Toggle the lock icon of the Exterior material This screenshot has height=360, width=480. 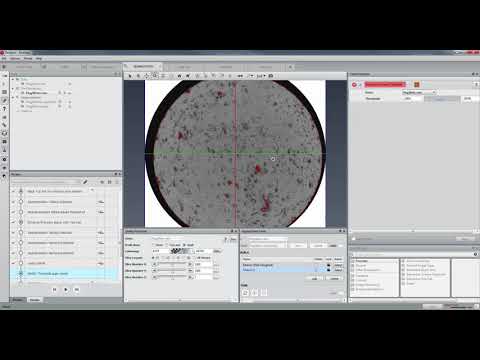coord(328,265)
